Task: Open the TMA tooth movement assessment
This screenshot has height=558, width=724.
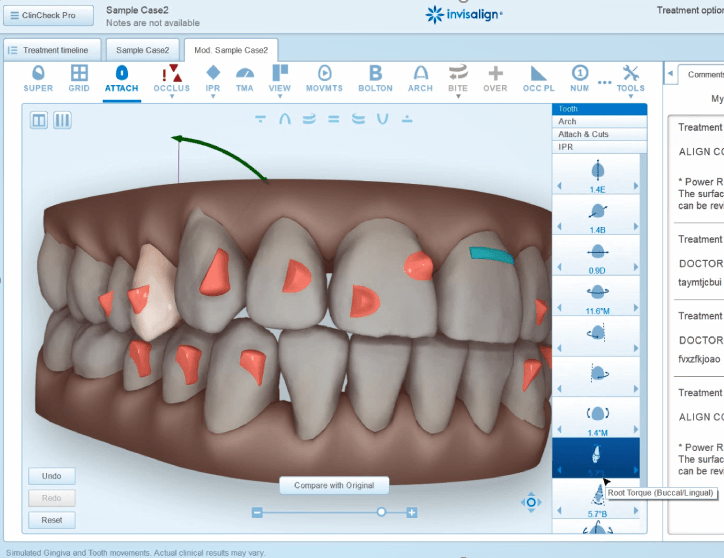Action: [x=245, y=79]
